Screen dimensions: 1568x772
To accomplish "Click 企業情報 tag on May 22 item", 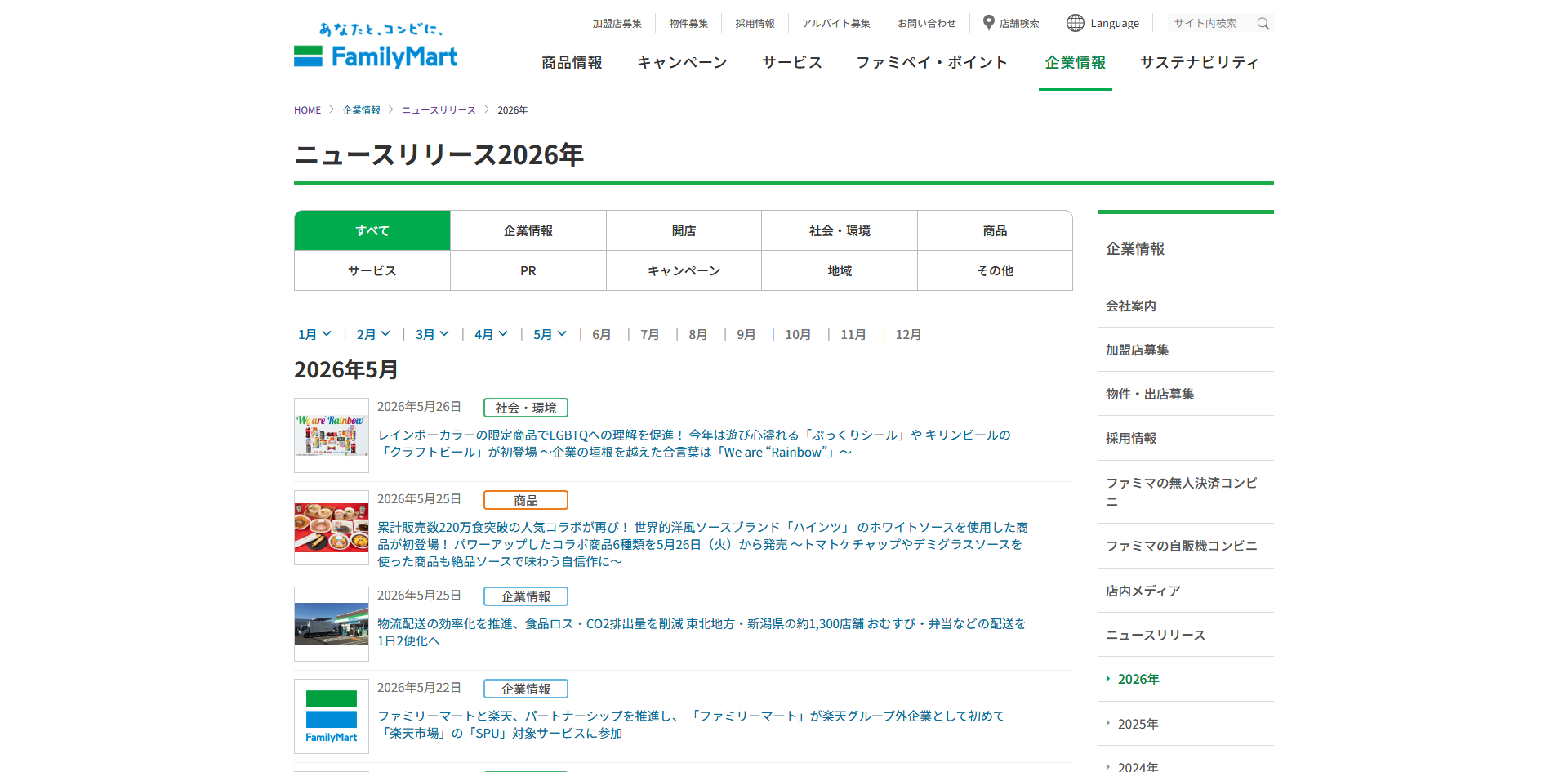I will click(x=526, y=689).
